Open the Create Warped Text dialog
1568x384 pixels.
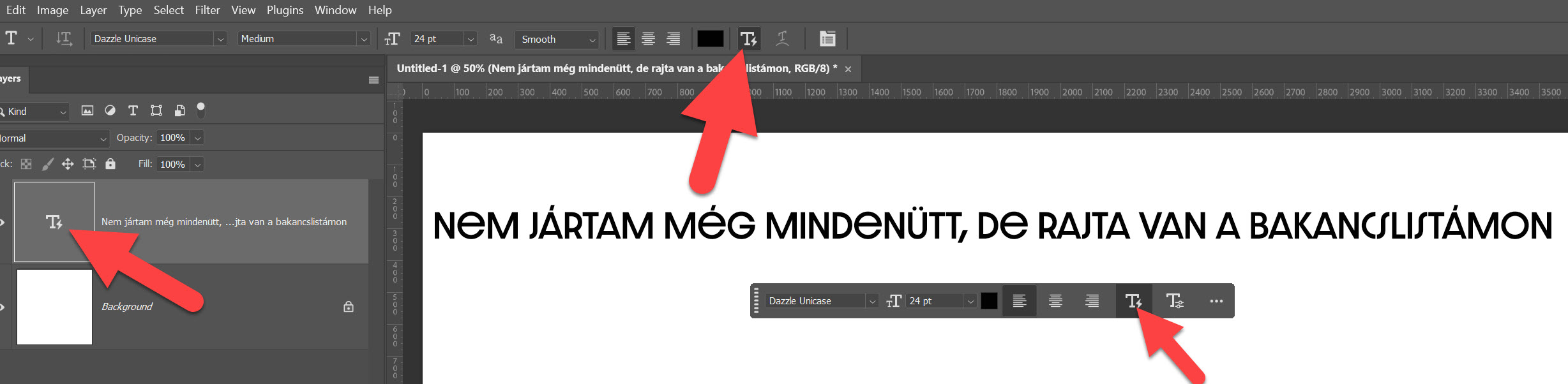pyautogui.click(x=782, y=39)
